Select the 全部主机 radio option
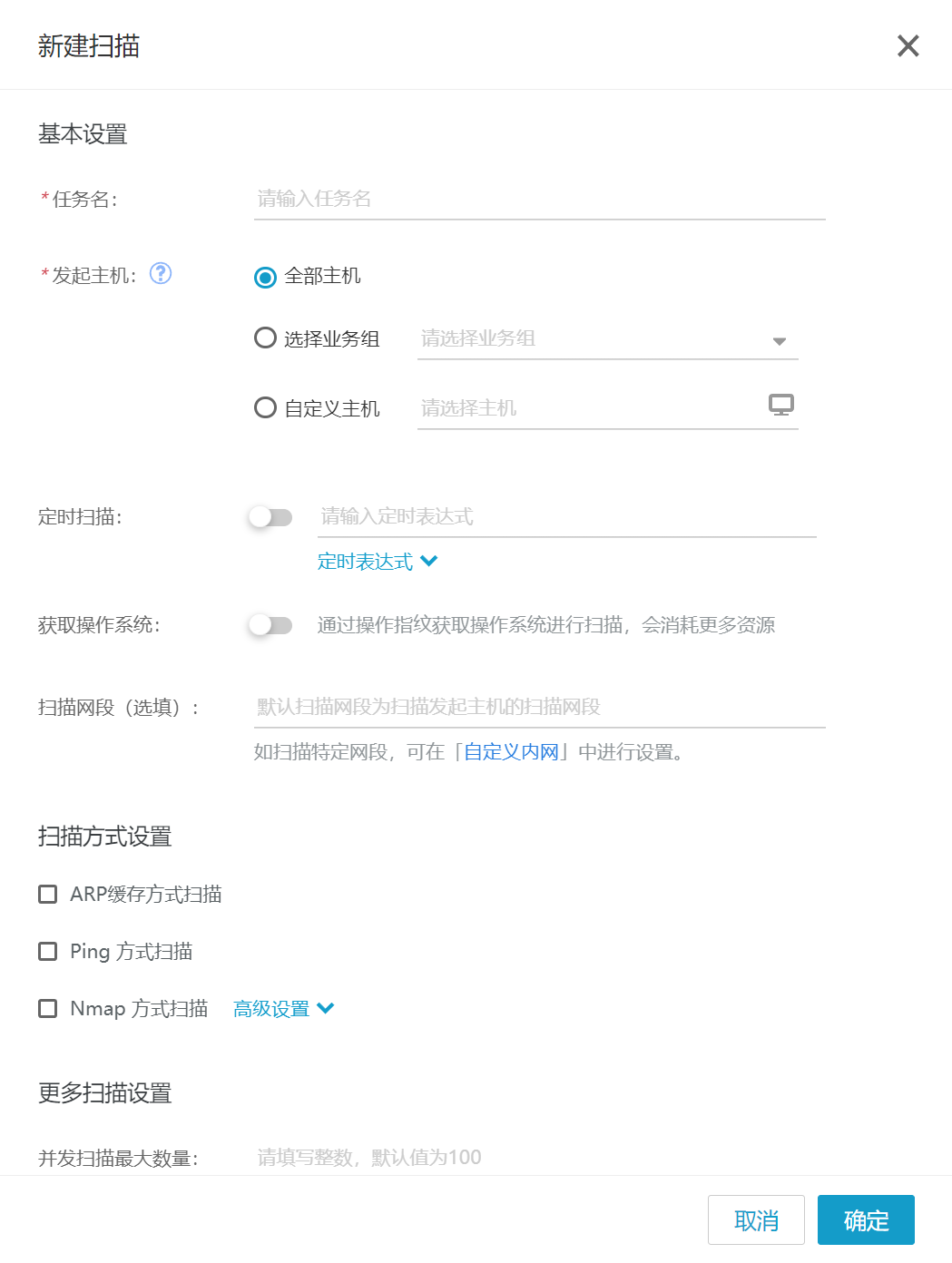 point(265,277)
